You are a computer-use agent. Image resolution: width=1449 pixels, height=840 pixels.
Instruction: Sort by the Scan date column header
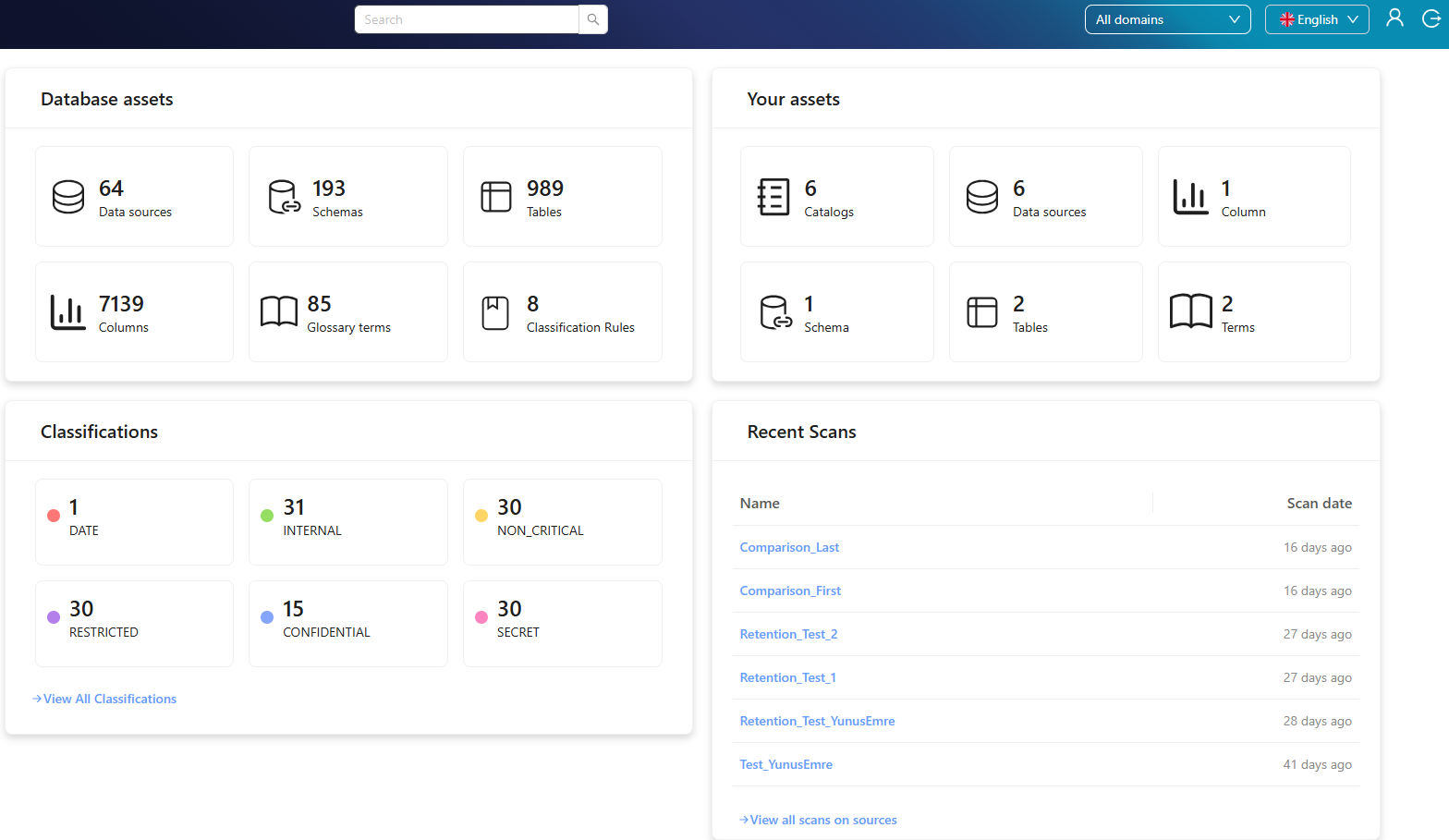1319,503
